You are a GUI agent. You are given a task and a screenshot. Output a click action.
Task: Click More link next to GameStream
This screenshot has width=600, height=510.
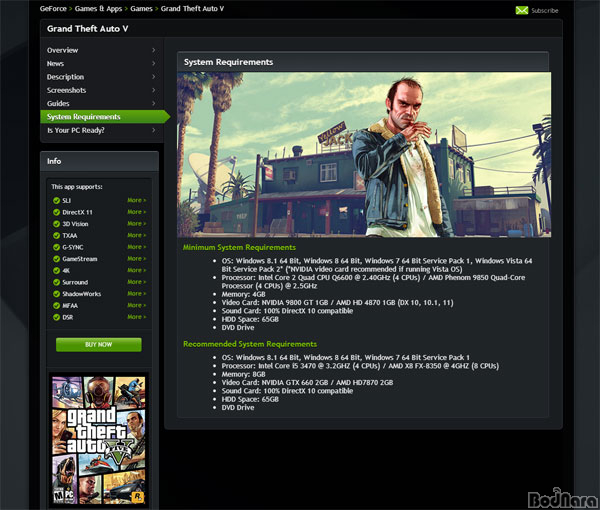(x=137, y=259)
